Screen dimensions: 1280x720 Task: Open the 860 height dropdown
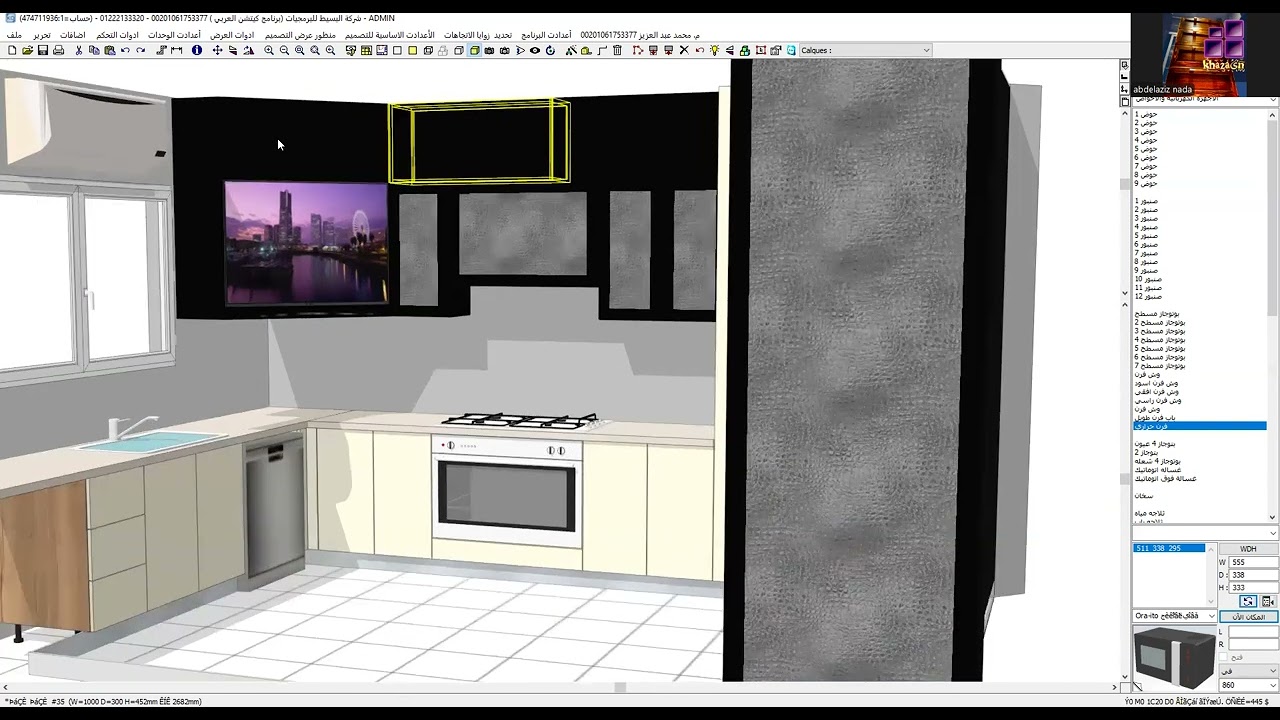[1249, 685]
